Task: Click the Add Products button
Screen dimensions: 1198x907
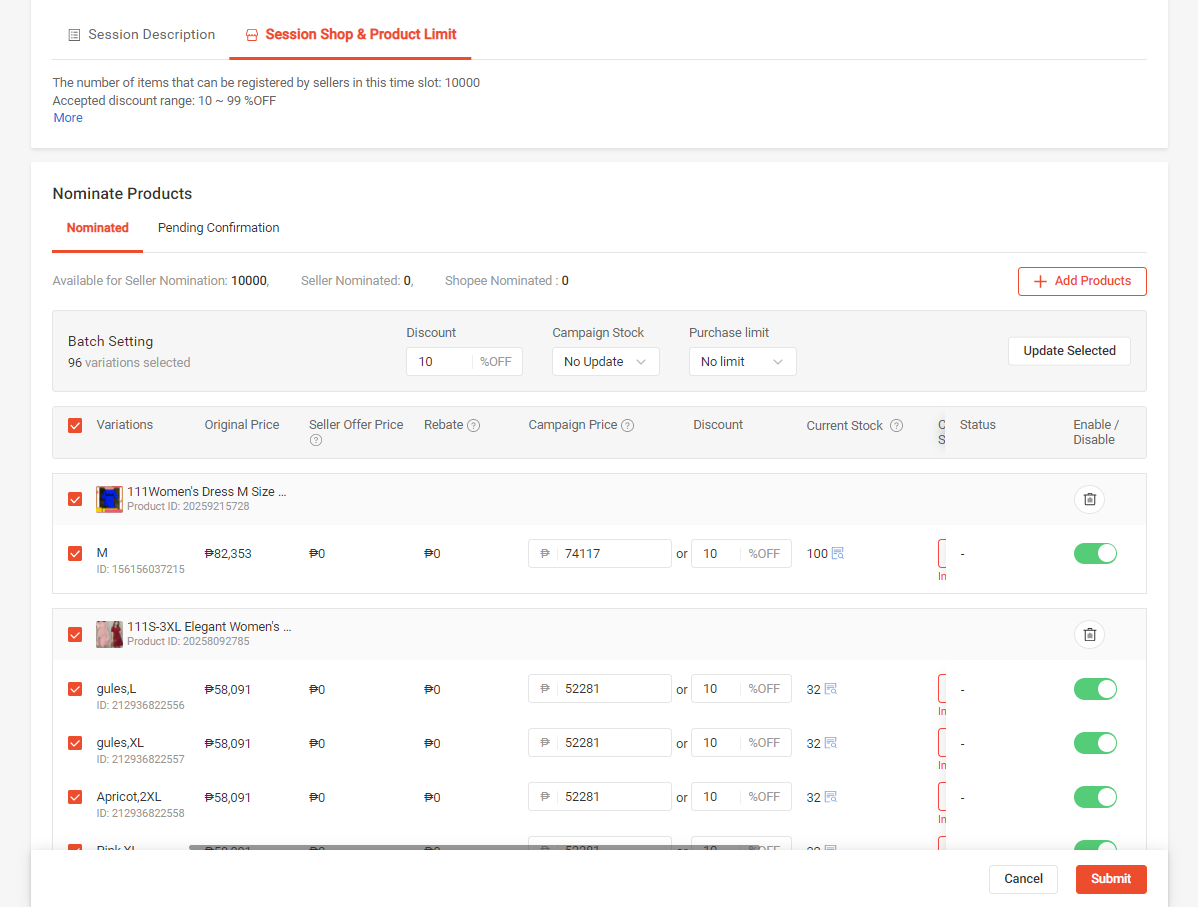Action: (1082, 281)
